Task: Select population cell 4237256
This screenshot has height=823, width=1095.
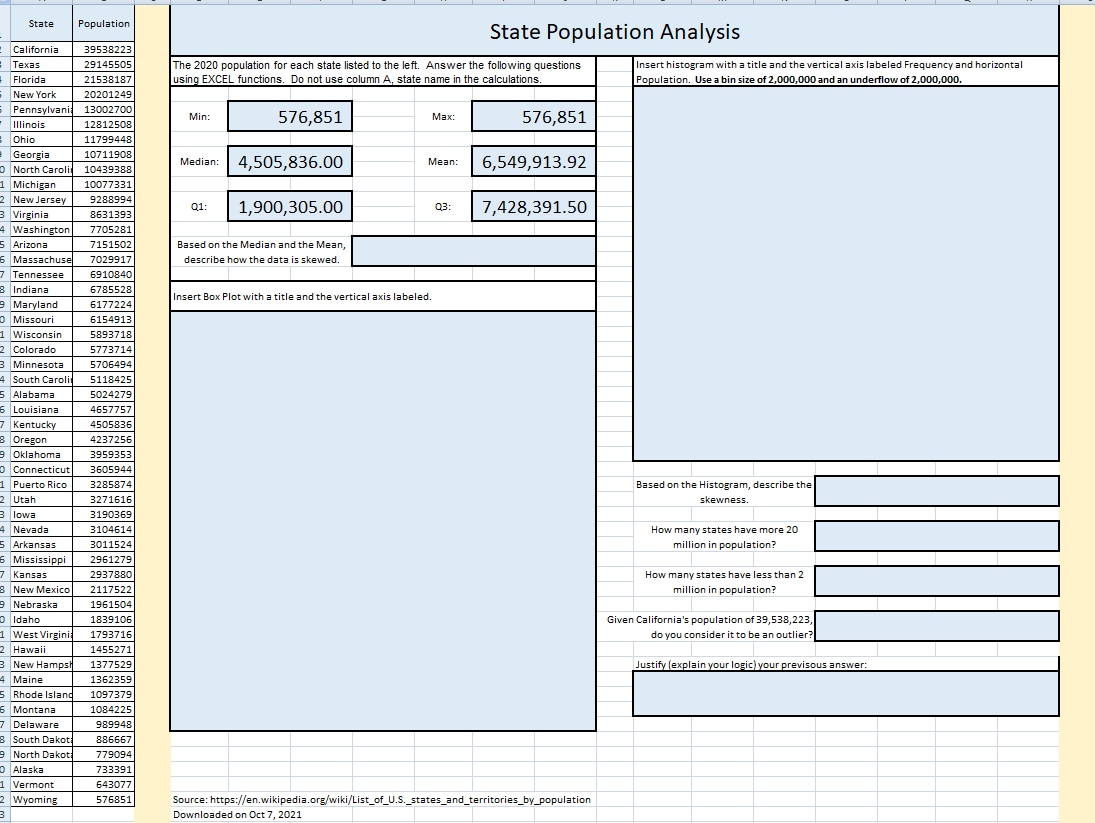Action: click(103, 440)
